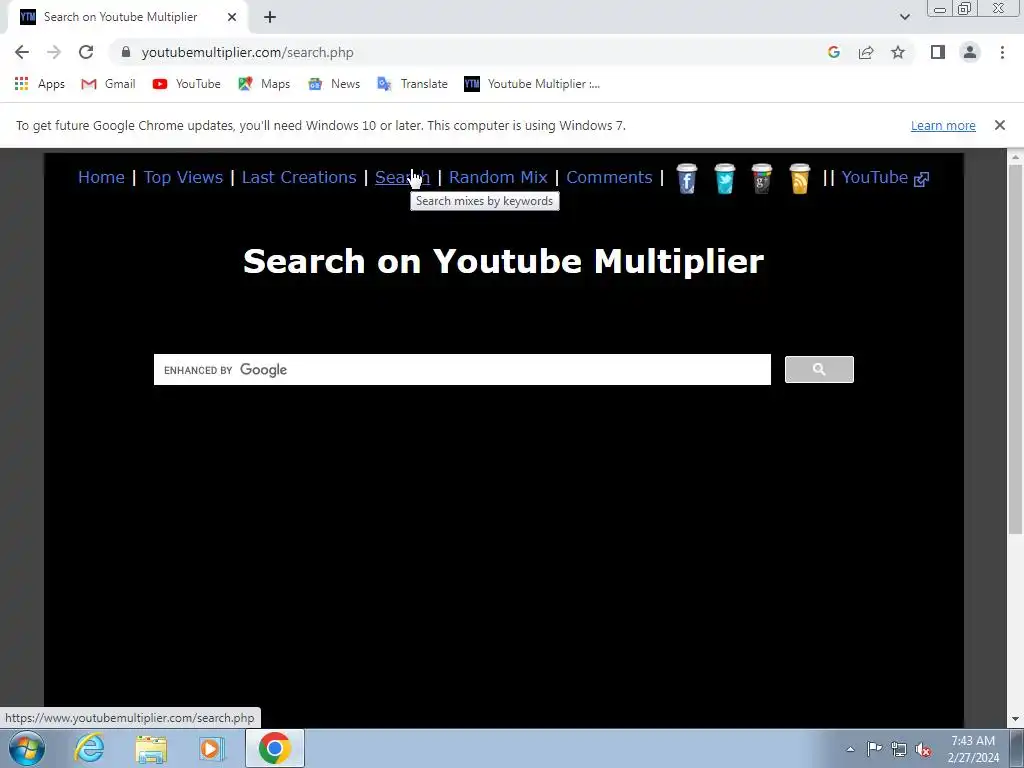Open a new tab
Viewport: 1024px width, 768px height.
[x=270, y=18]
